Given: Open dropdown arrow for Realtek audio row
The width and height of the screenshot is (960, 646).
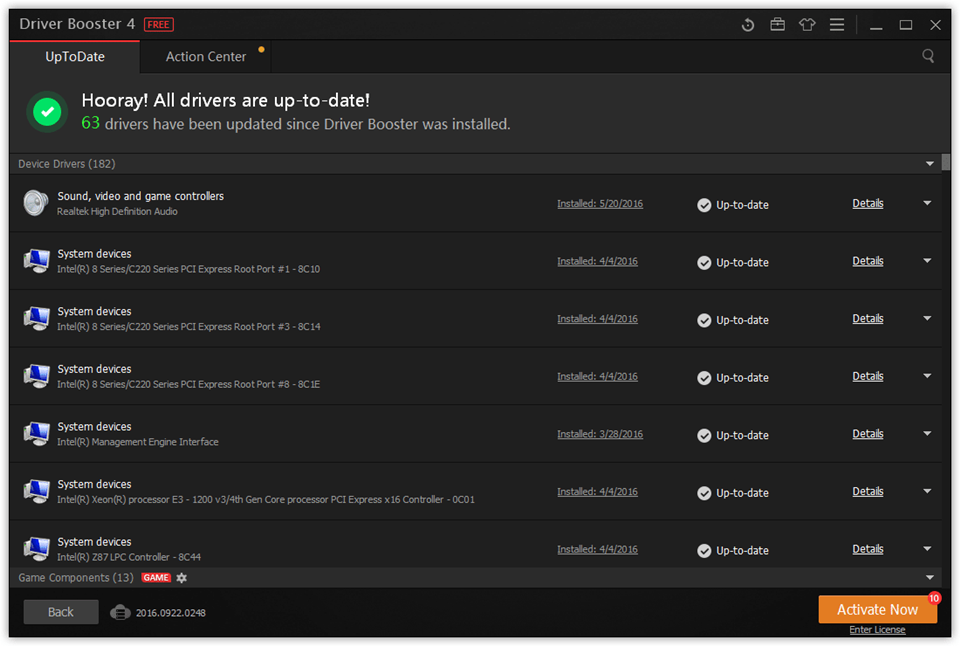Looking at the screenshot, I should coord(927,203).
